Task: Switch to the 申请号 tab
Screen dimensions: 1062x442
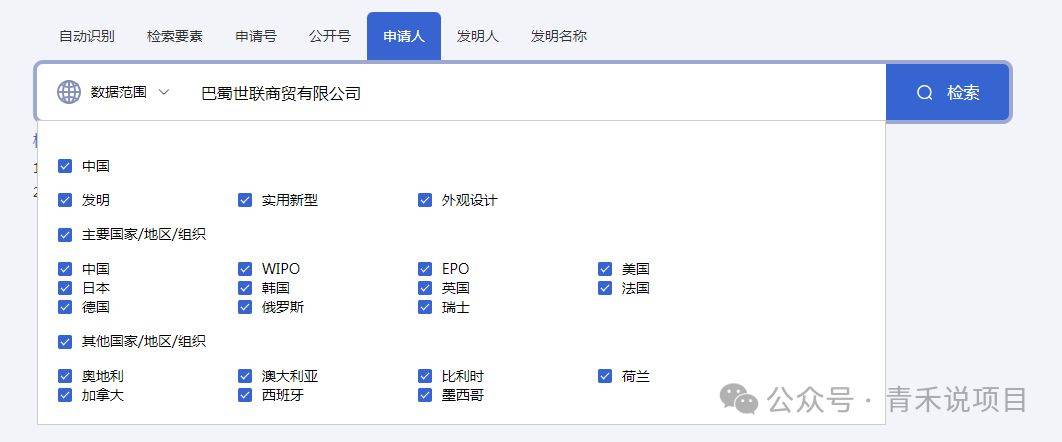Action: pyautogui.click(x=256, y=36)
